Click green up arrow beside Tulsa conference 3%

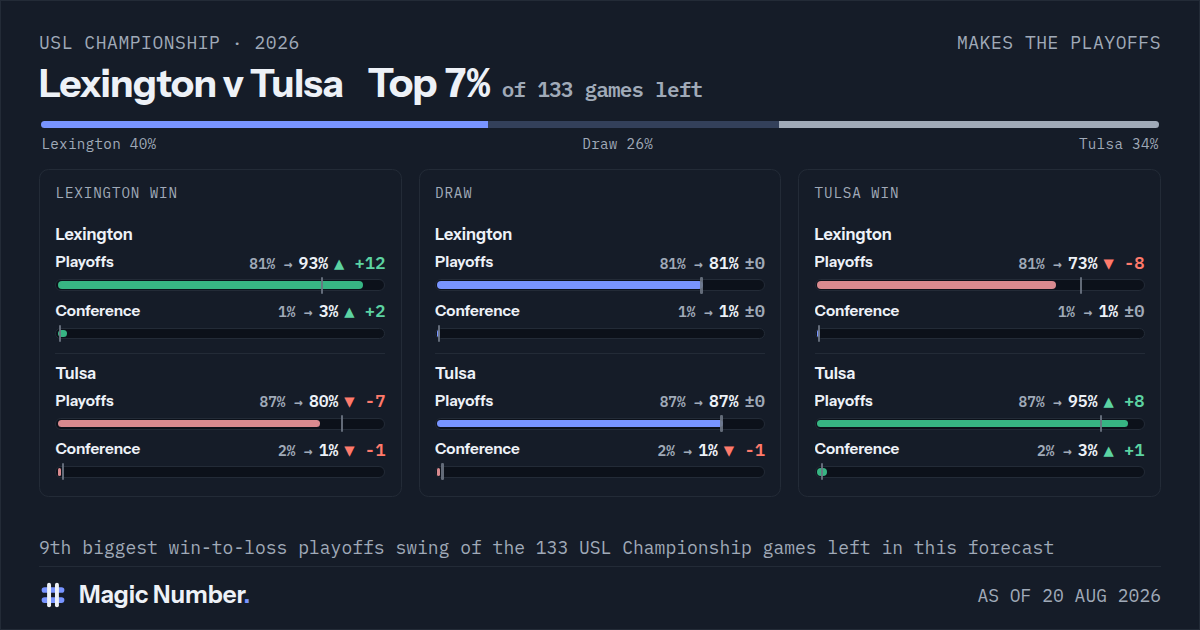tap(1108, 451)
